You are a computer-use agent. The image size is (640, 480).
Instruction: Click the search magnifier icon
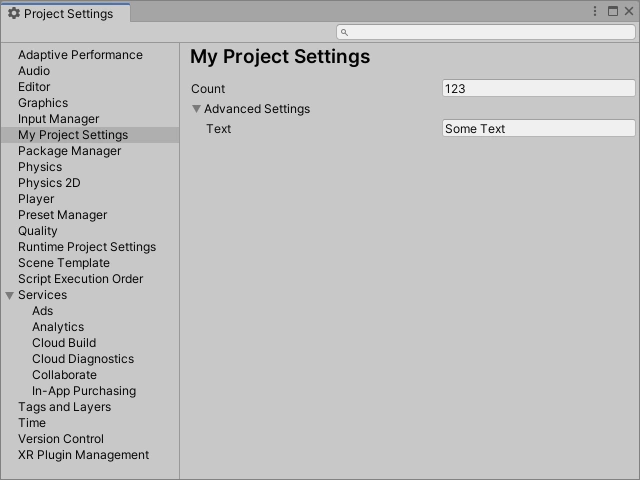pos(345,32)
